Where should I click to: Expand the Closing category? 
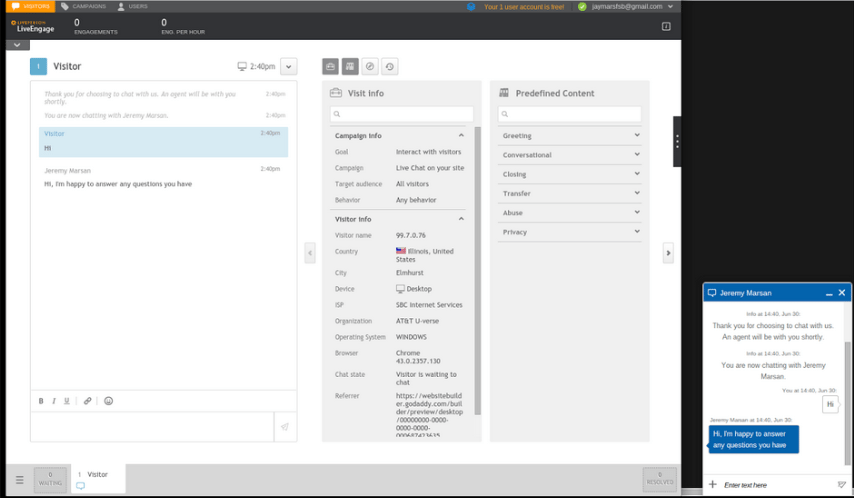click(x=569, y=174)
